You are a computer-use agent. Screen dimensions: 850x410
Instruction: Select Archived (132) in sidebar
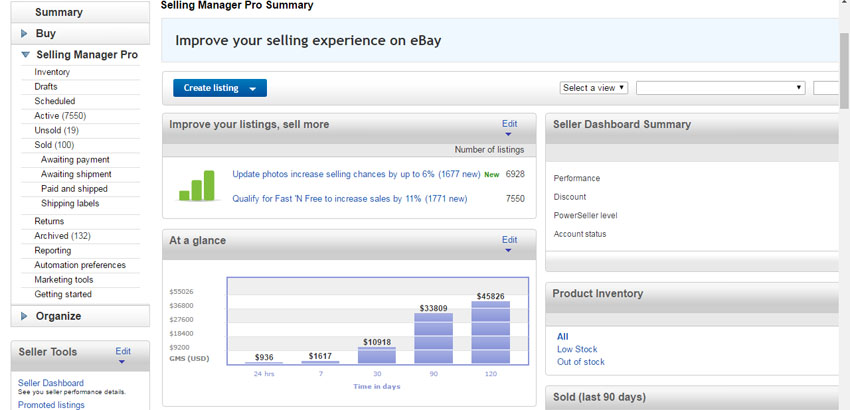[62, 236]
